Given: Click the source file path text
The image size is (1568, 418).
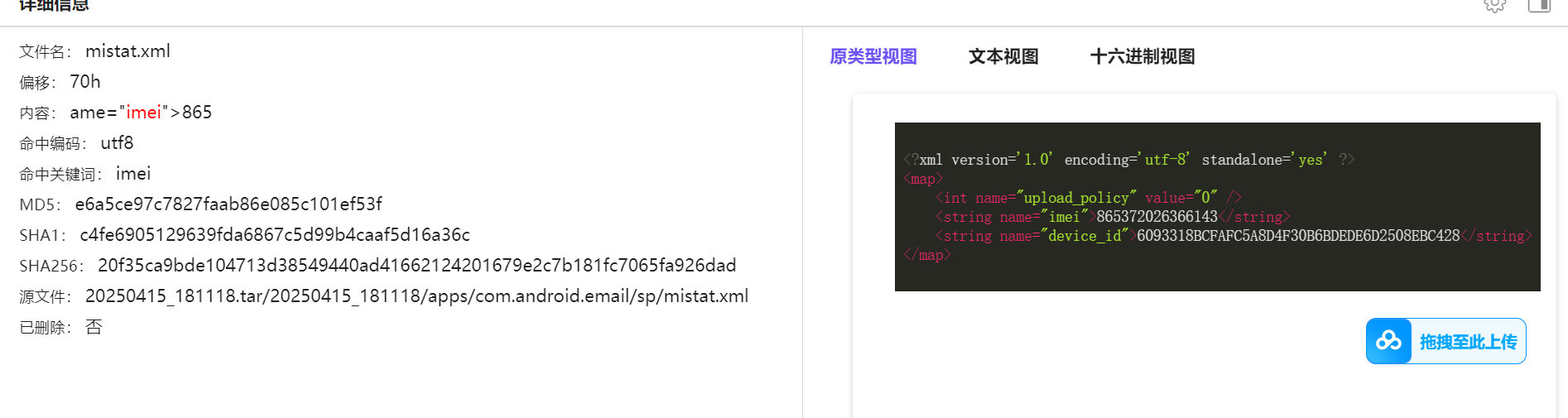Looking at the screenshot, I should pyautogui.click(x=417, y=296).
